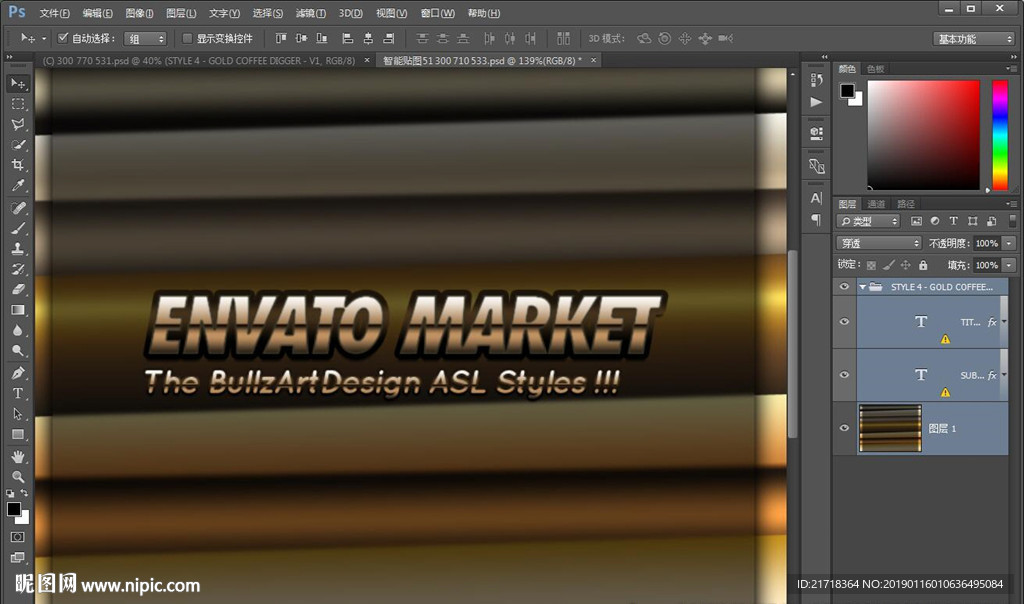The width and height of the screenshot is (1024, 604).
Task: Toggle lock position for layer
Action: point(905,265)
